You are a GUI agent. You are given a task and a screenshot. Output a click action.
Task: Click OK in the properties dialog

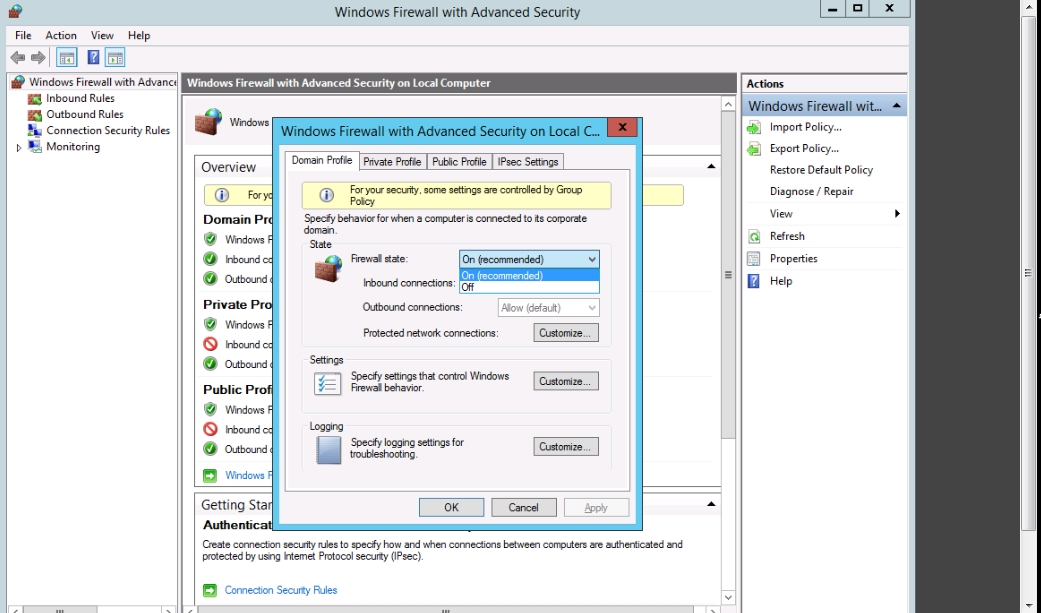(451, 507)
